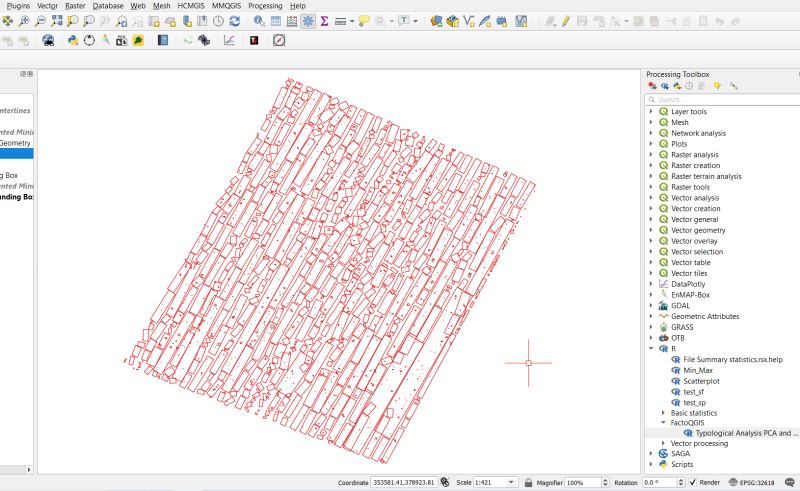This screenshot has width=800, height=491.
Task: Select the Identify Features tool
Action: [259, 21]
